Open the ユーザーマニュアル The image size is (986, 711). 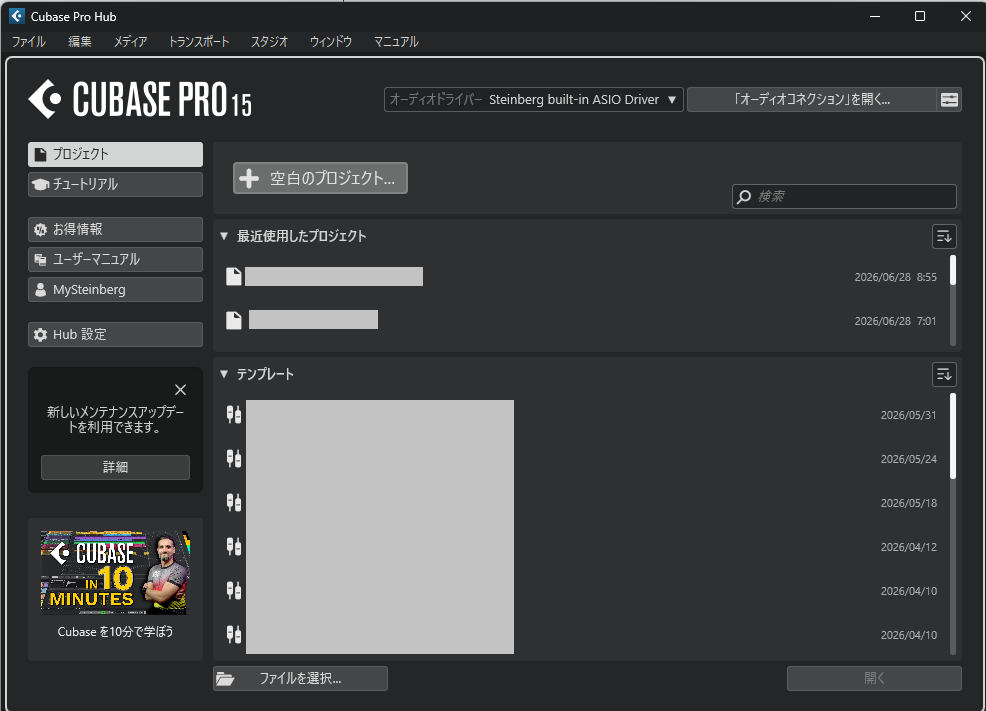coord(115,260)
